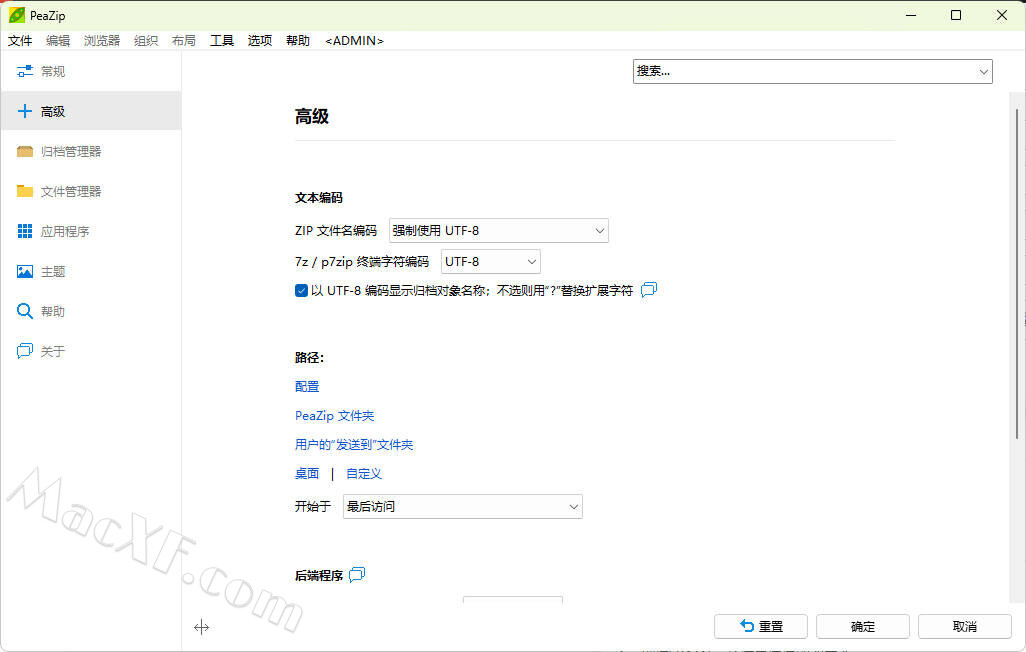
Task: Open the 编辑 menu
Action: (58, 41)
